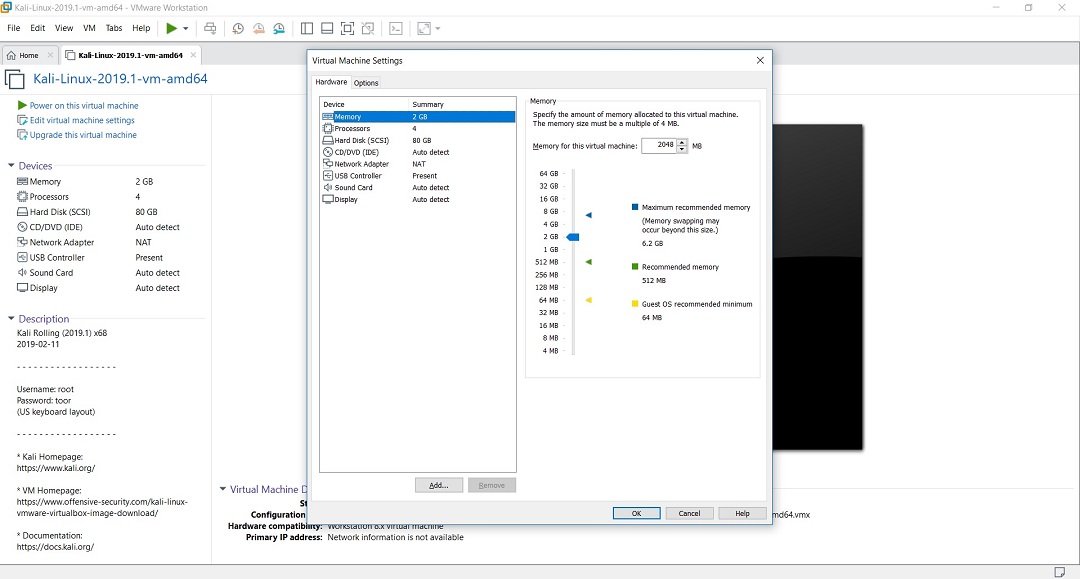1080x579 pixels.
Task: Open the Edit menu
Action: pos(37,28)
